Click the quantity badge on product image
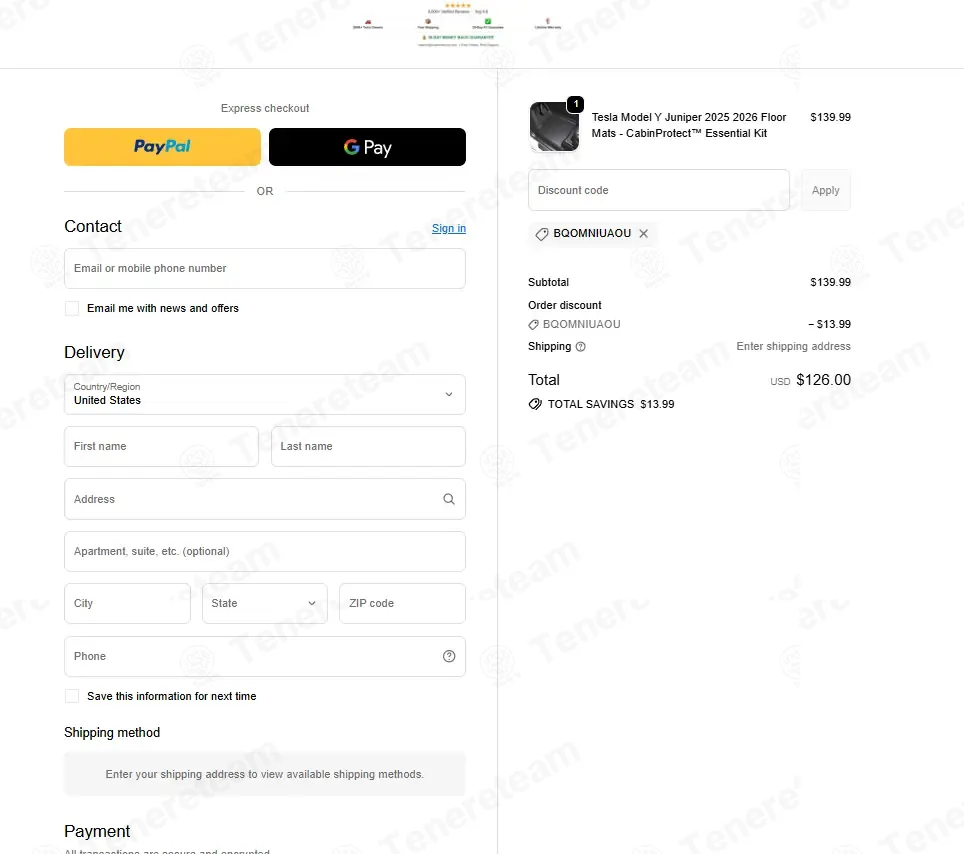Screen dimensions: 964x854 (575, 105)
